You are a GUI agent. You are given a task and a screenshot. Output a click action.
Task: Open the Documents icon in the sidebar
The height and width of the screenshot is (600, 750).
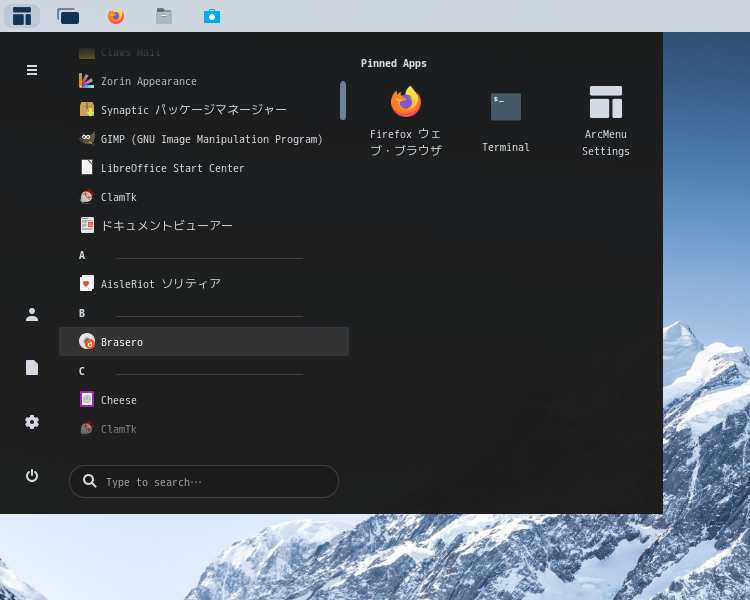[x=32, y=368]
